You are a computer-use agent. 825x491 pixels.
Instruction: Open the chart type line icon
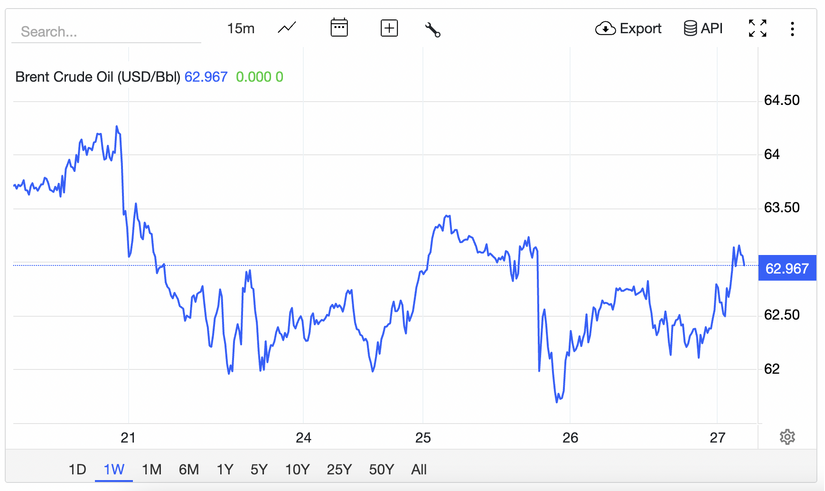pos(287,28)
